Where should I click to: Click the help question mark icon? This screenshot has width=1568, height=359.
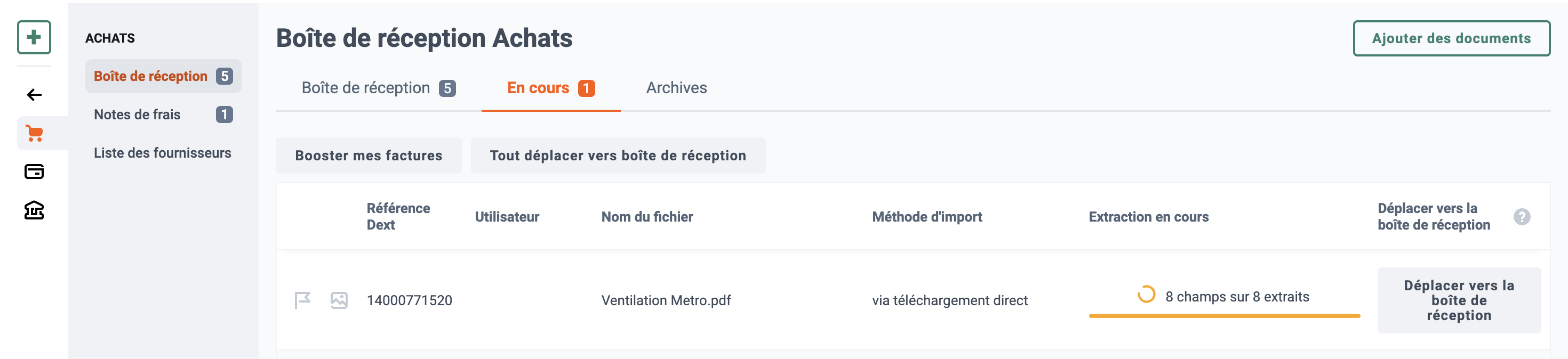pyautogui.click(x=1522, y=217)
